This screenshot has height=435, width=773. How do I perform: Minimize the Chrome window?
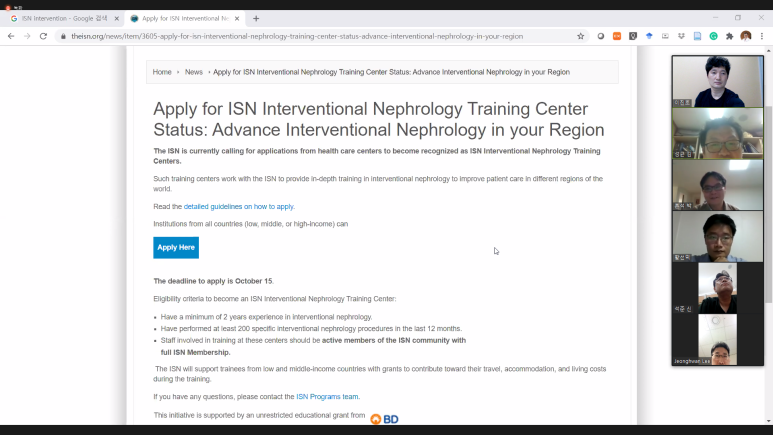(x=715, y=18)
